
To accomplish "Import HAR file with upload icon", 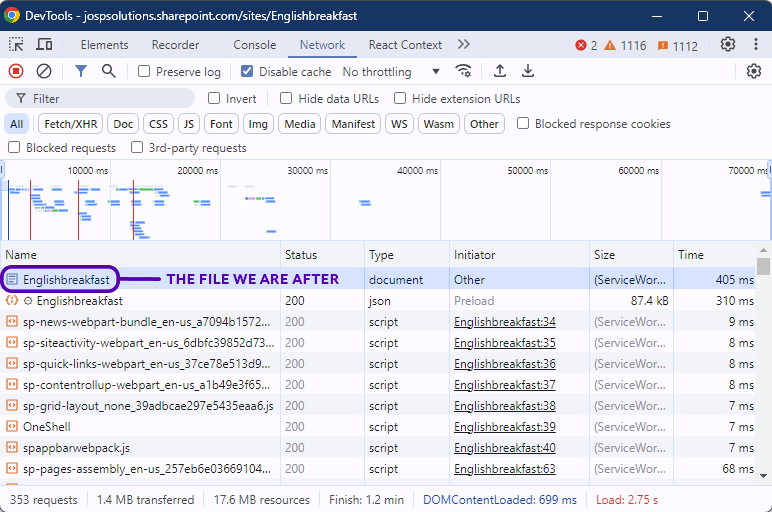I will (500, 71).
